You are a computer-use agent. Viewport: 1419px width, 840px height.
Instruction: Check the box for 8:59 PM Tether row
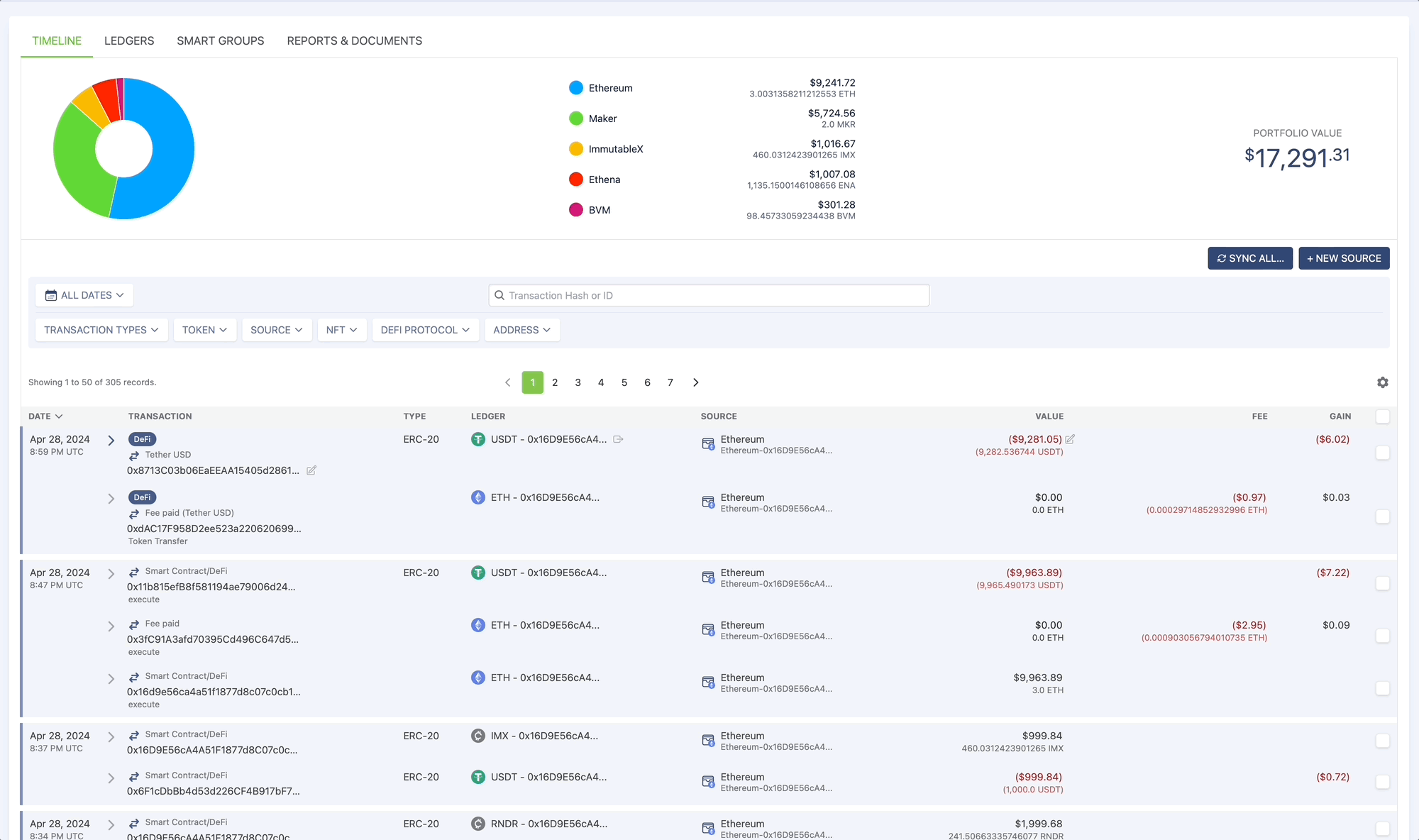(1382, 453)
